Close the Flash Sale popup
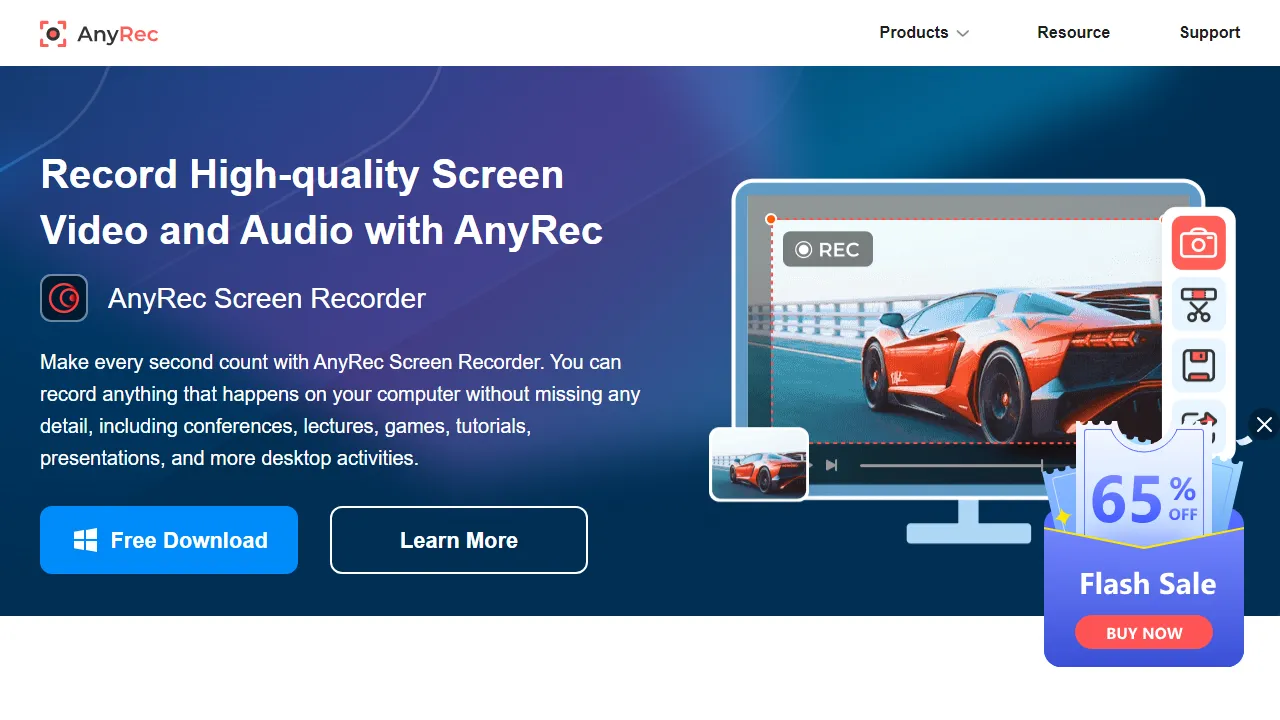The width and height of the screenshot is (1280, 720). click(x=1264, y=425)
